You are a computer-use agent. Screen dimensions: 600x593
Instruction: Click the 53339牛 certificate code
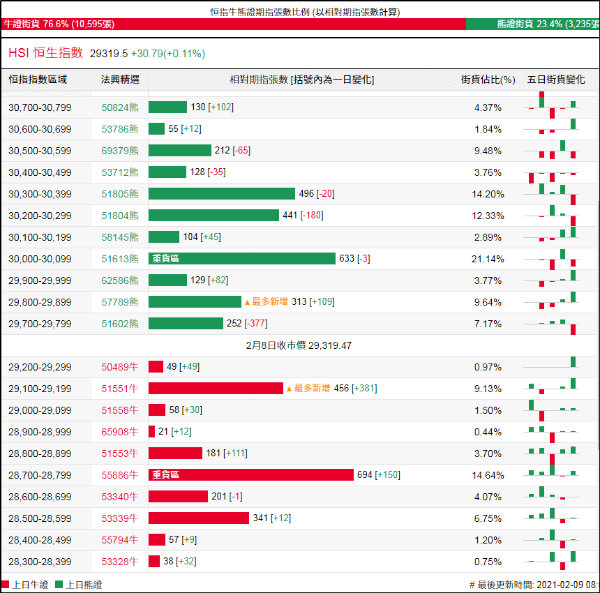point(119,518)
